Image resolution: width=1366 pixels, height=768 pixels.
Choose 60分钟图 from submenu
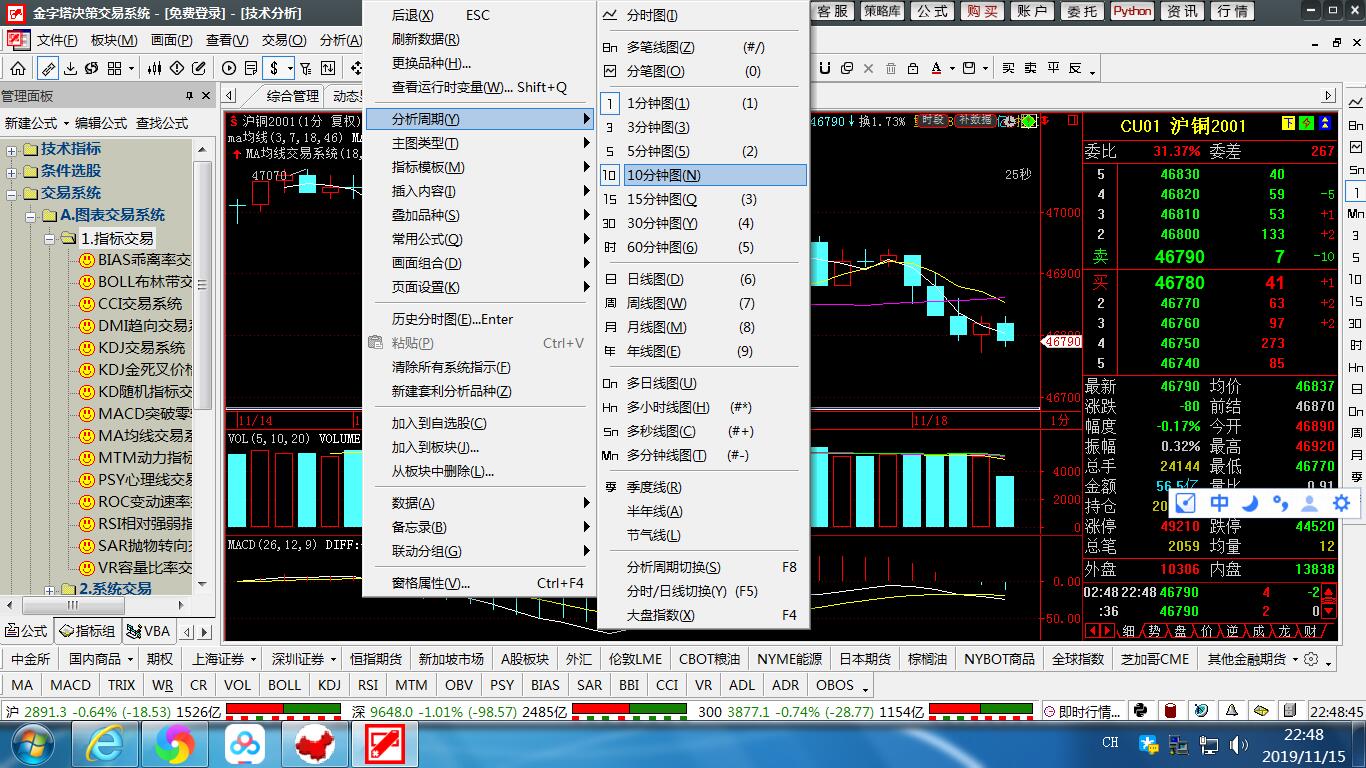tap(703, 247)
